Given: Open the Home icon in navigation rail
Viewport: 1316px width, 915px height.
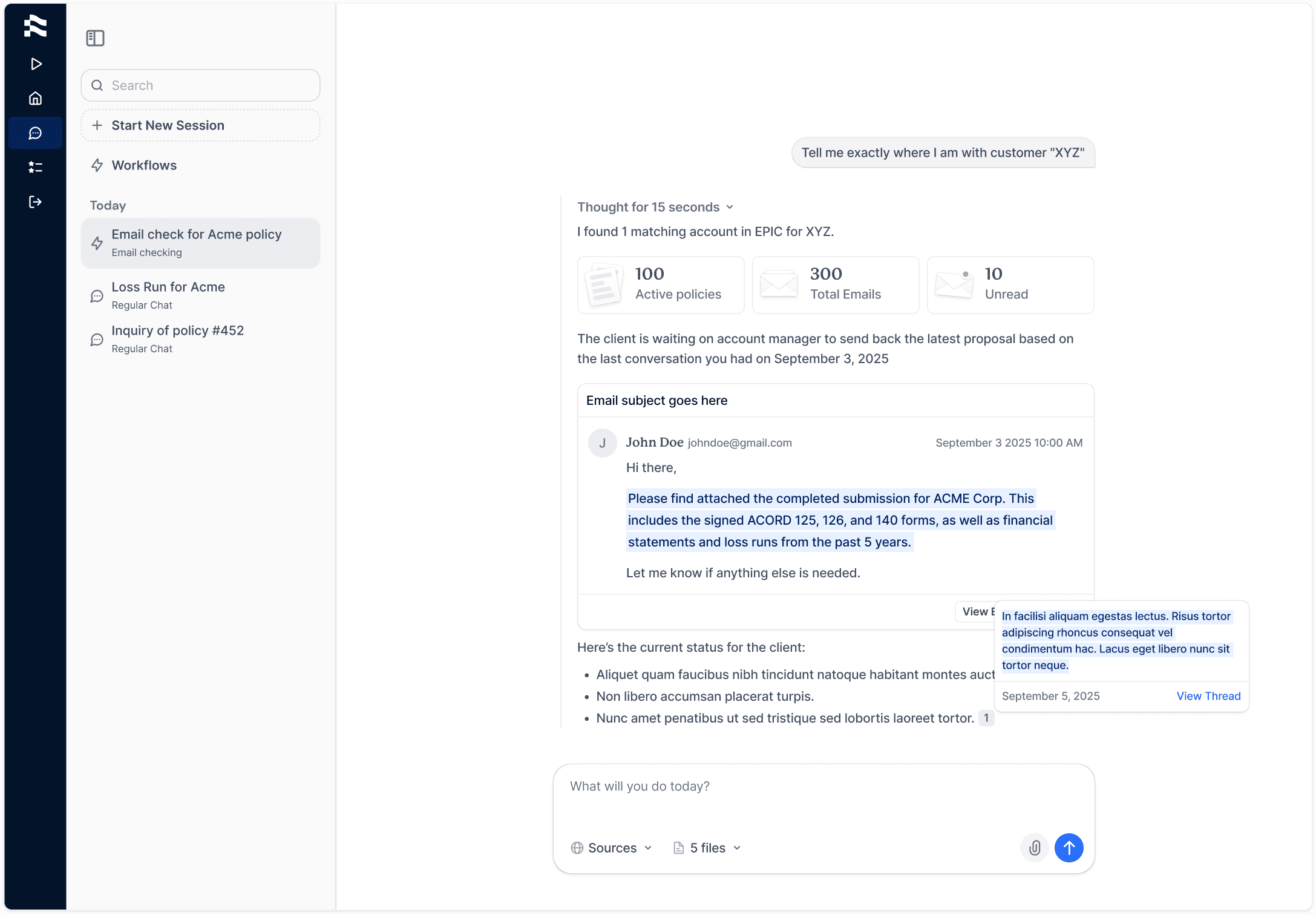Looking at the screenshot, I should click(x=36, y=98).
